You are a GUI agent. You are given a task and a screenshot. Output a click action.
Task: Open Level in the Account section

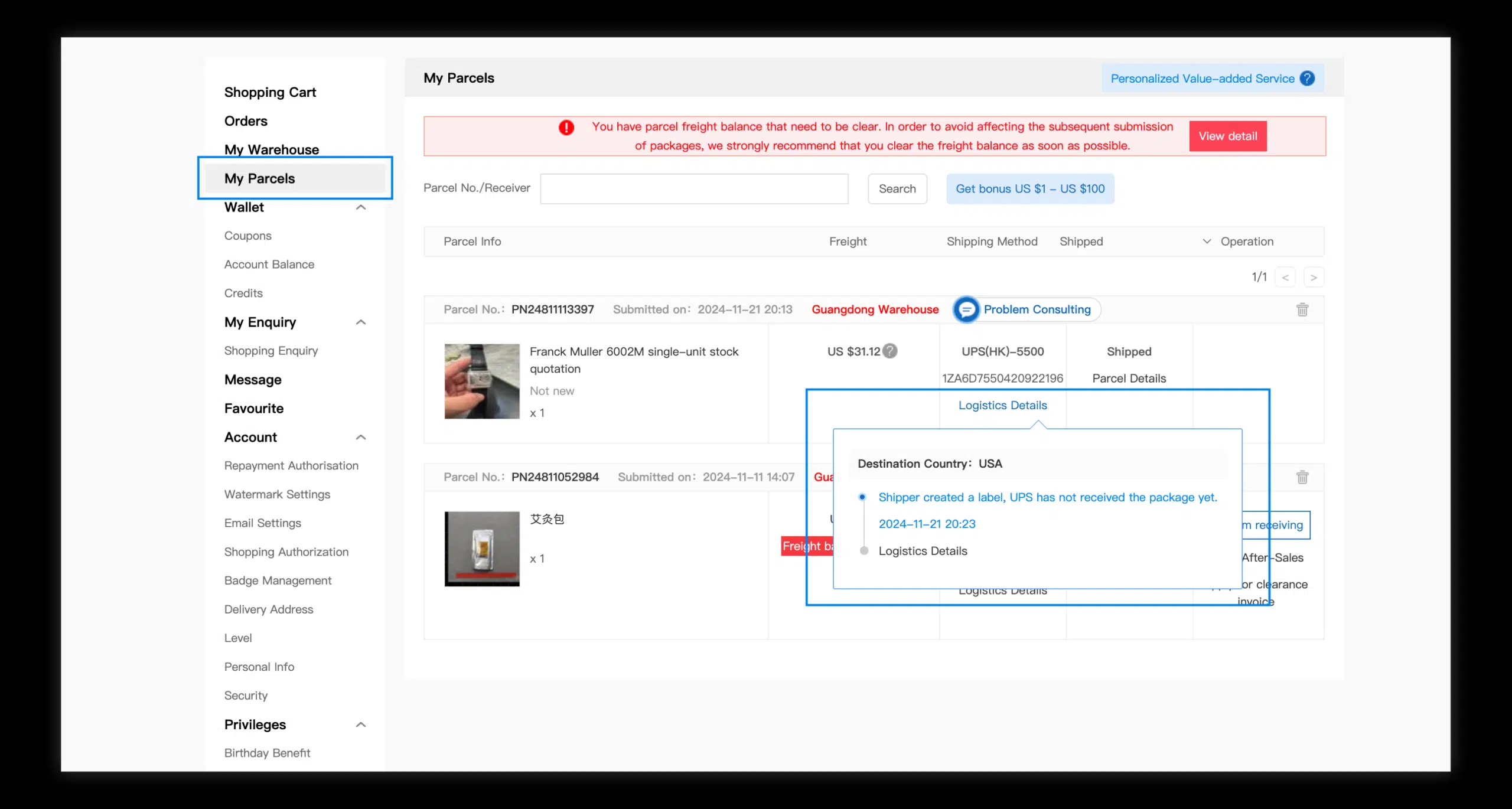(x=237, y=638)
